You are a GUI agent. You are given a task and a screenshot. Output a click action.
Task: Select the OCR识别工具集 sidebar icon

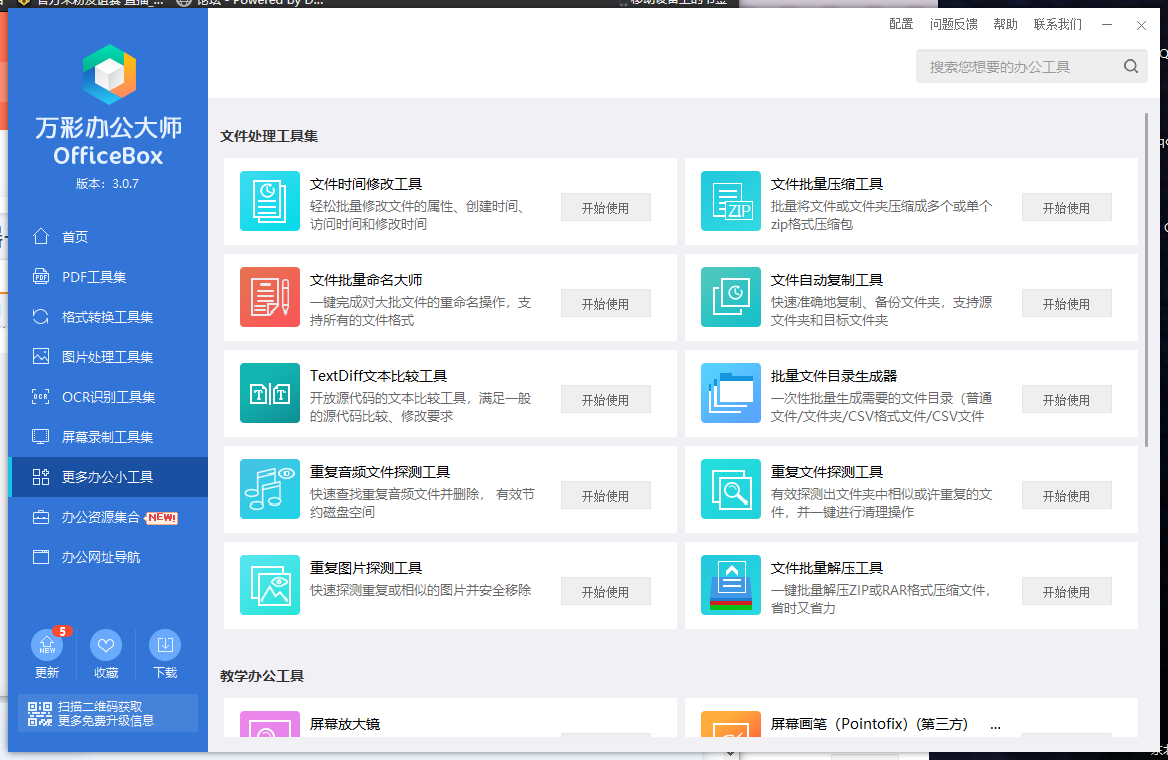41,396
